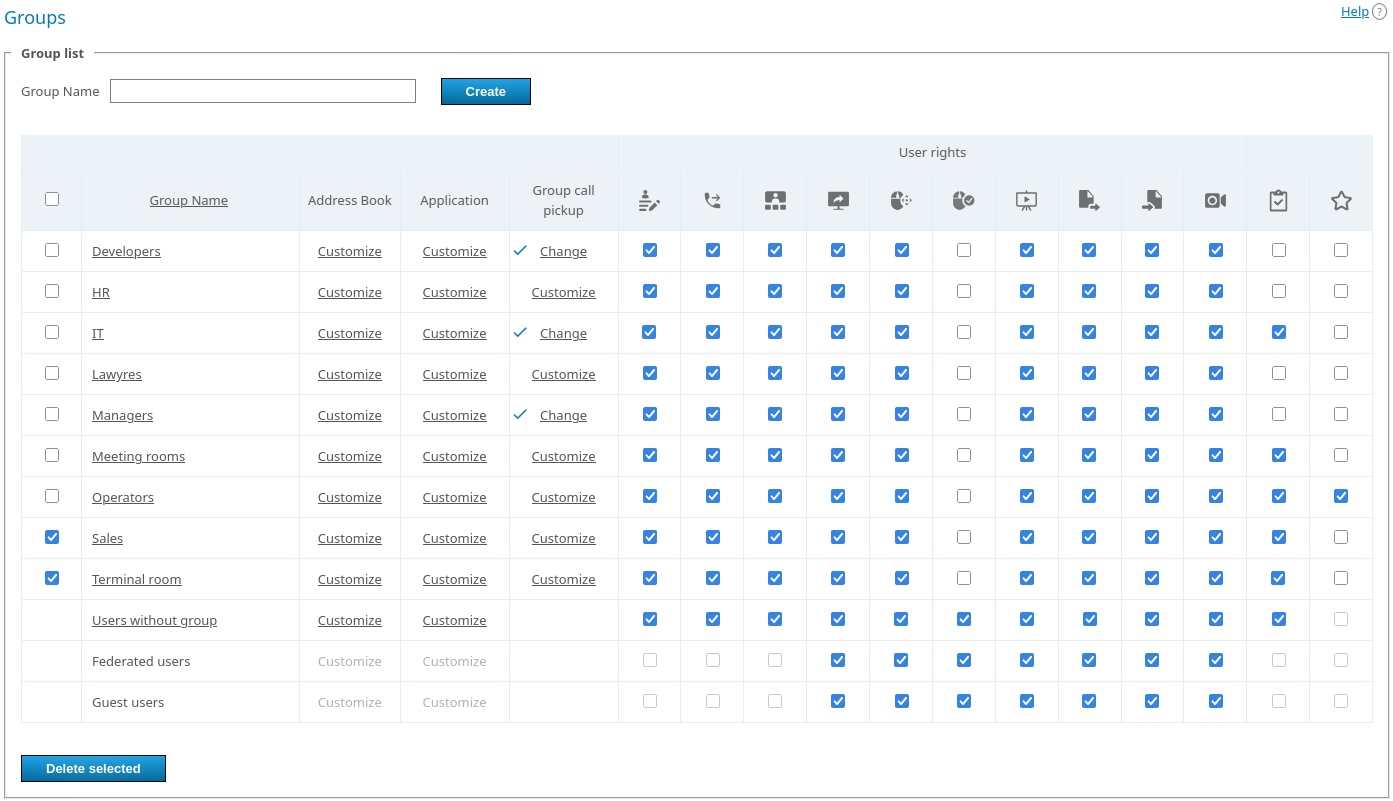1393x801 pixels.
Task: Click the slideshow presentation easel icon
Action: coord(1026,201)
